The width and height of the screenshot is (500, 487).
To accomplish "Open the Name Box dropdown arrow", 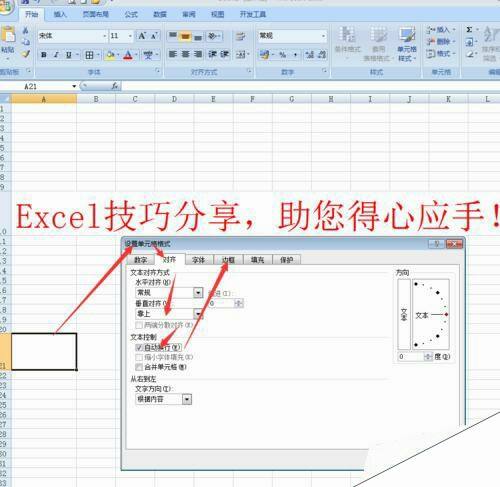I will click(74, 86).
